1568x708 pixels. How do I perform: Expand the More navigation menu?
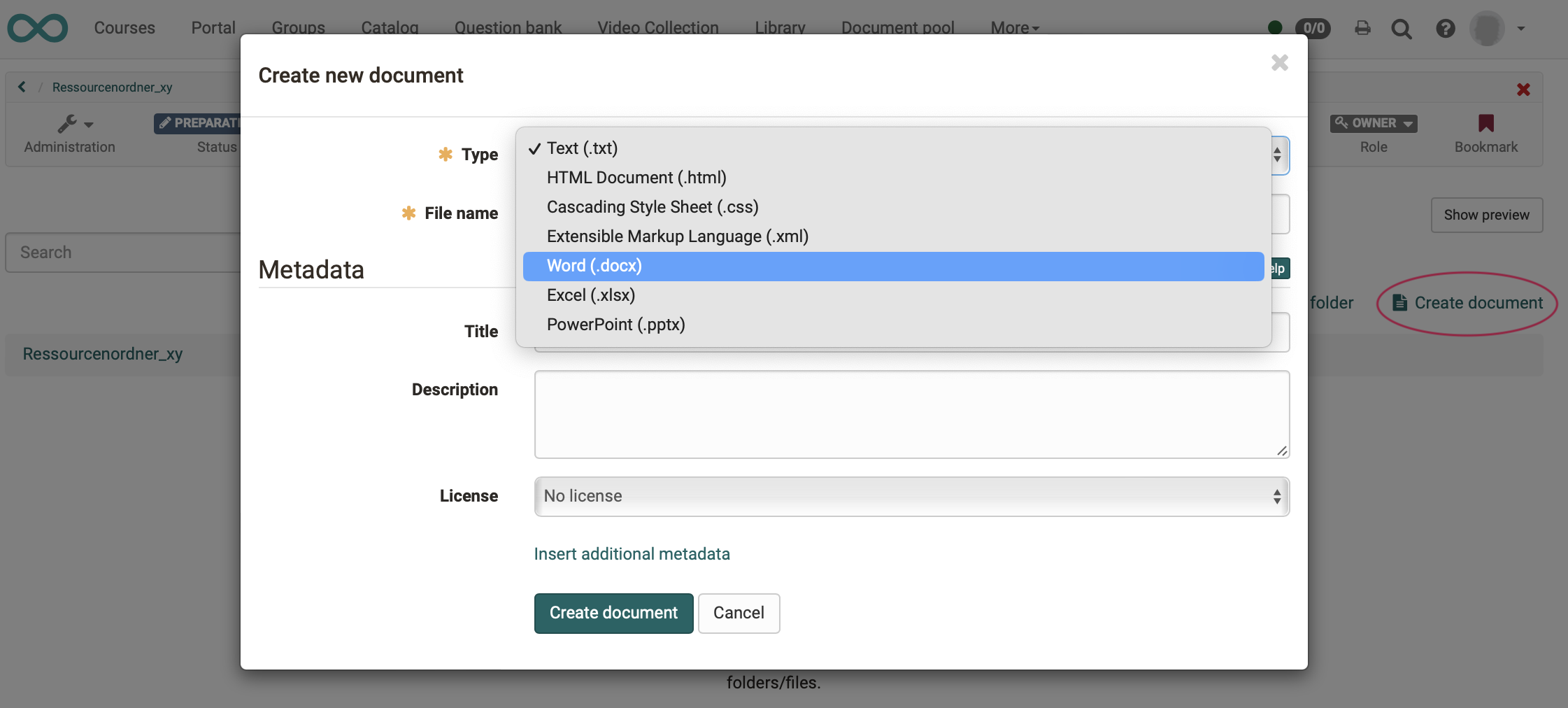1013,28
